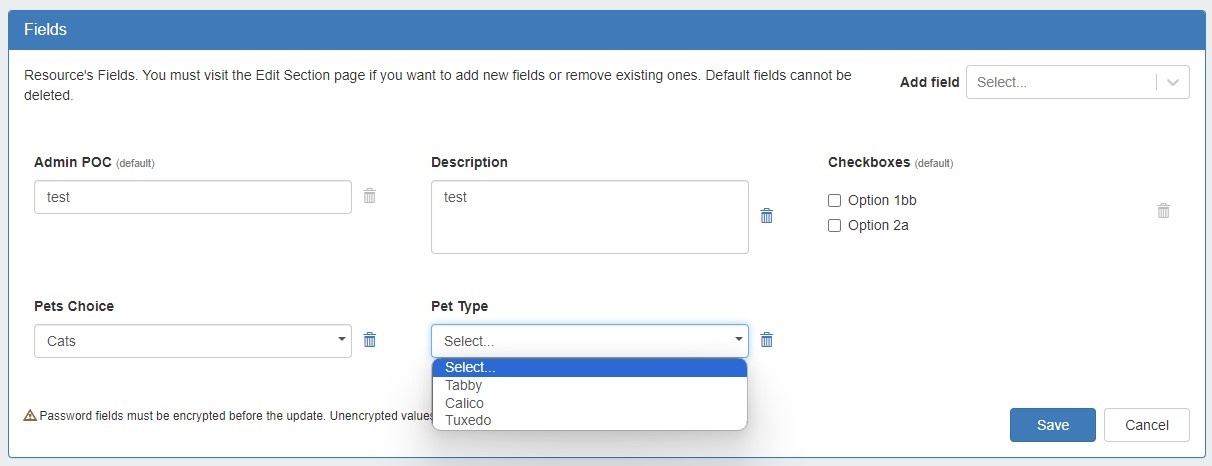Enable the Option 1bb checkbox
Image resolution: width=1212 pixels, height=466 pixels.
835,200
